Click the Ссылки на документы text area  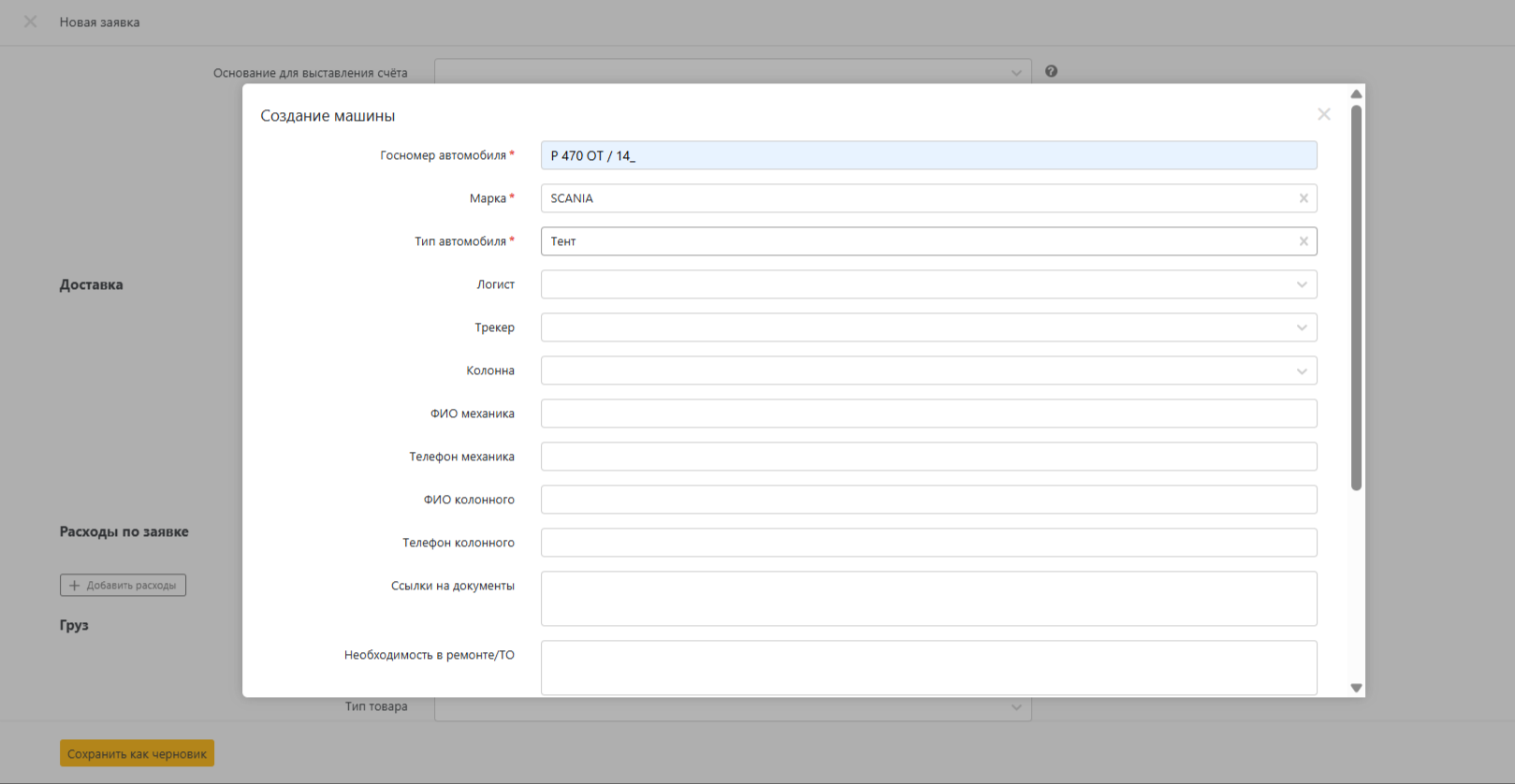928,599
